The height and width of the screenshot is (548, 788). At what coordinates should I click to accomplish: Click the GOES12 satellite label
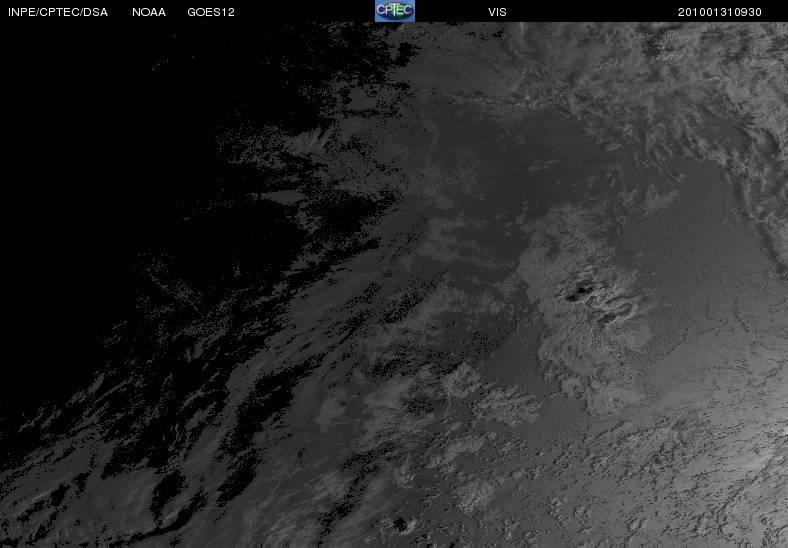pyautogui.click(x=211, y=12)
